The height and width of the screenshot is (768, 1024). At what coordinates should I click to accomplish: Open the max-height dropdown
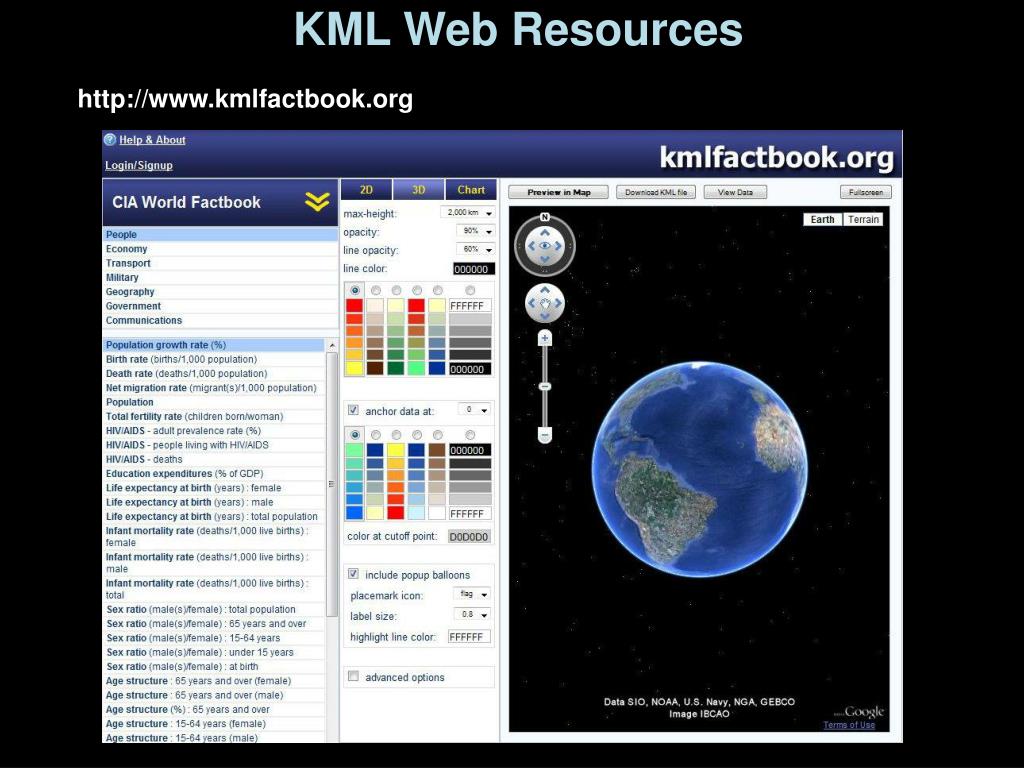[468, 213]
